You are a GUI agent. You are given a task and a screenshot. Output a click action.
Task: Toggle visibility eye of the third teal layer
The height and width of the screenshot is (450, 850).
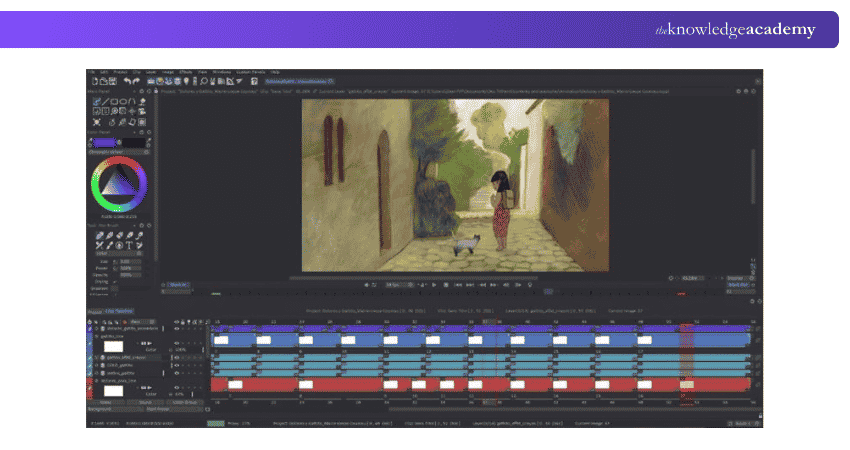176,373
